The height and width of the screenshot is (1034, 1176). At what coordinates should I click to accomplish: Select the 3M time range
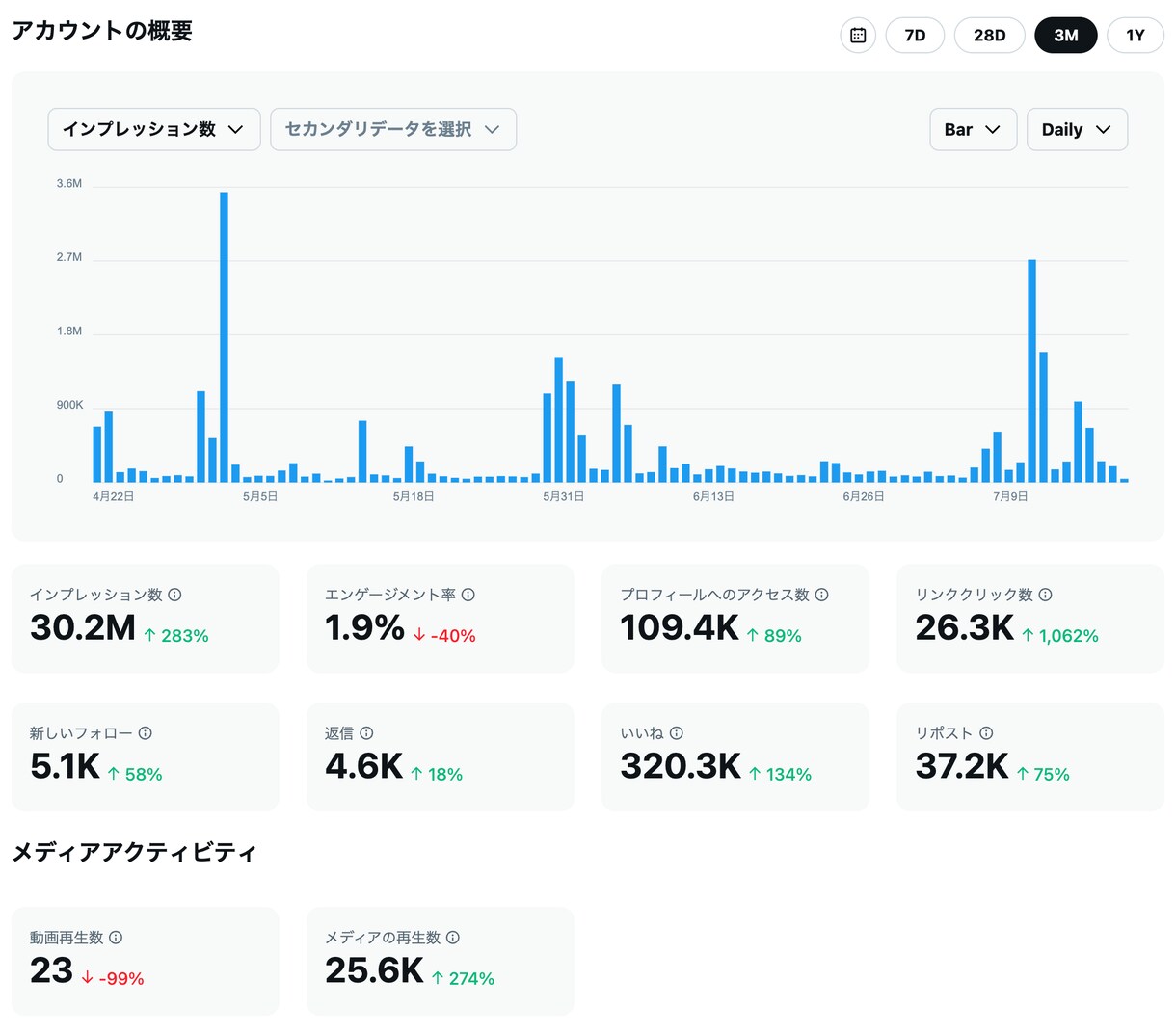(x=1066, y=36)
